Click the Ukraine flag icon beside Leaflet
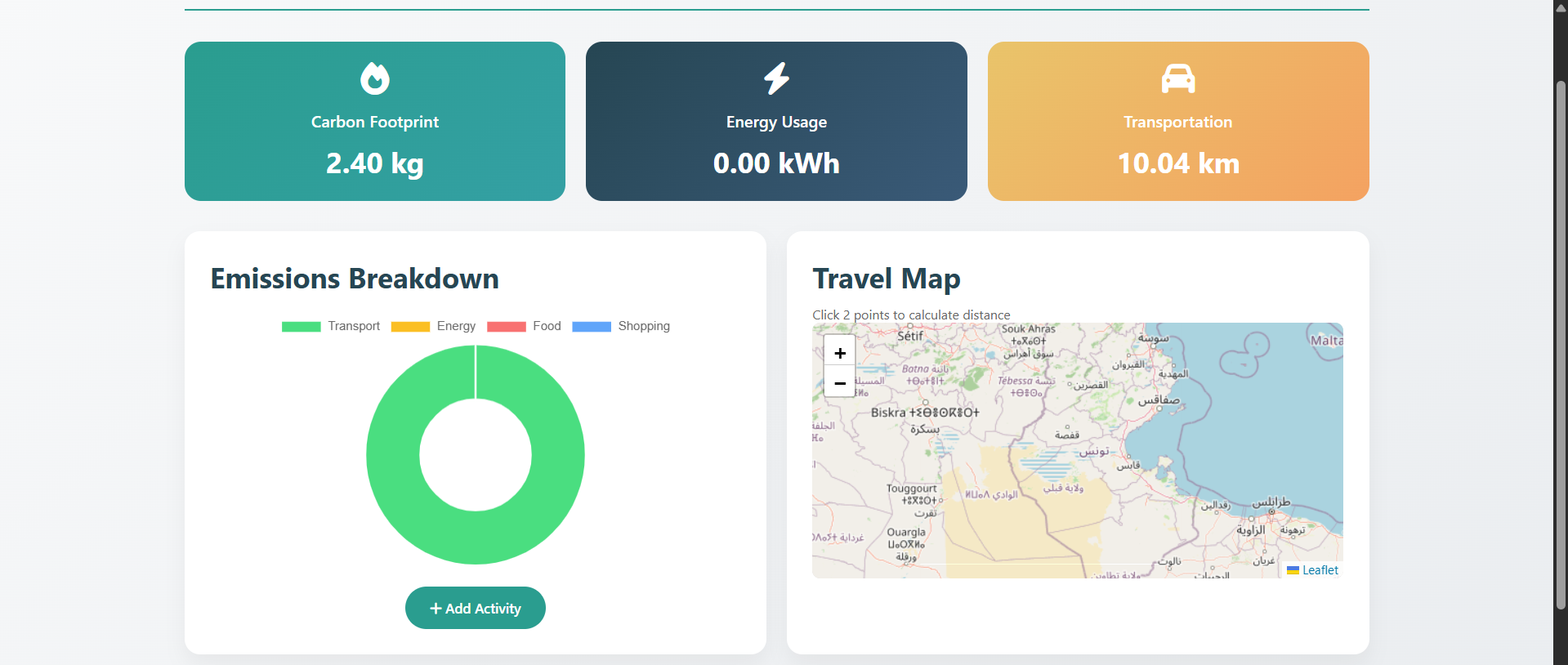The width and height of the screenshot is (1568, 665). pyautogui.click(x=1293, y=570)
